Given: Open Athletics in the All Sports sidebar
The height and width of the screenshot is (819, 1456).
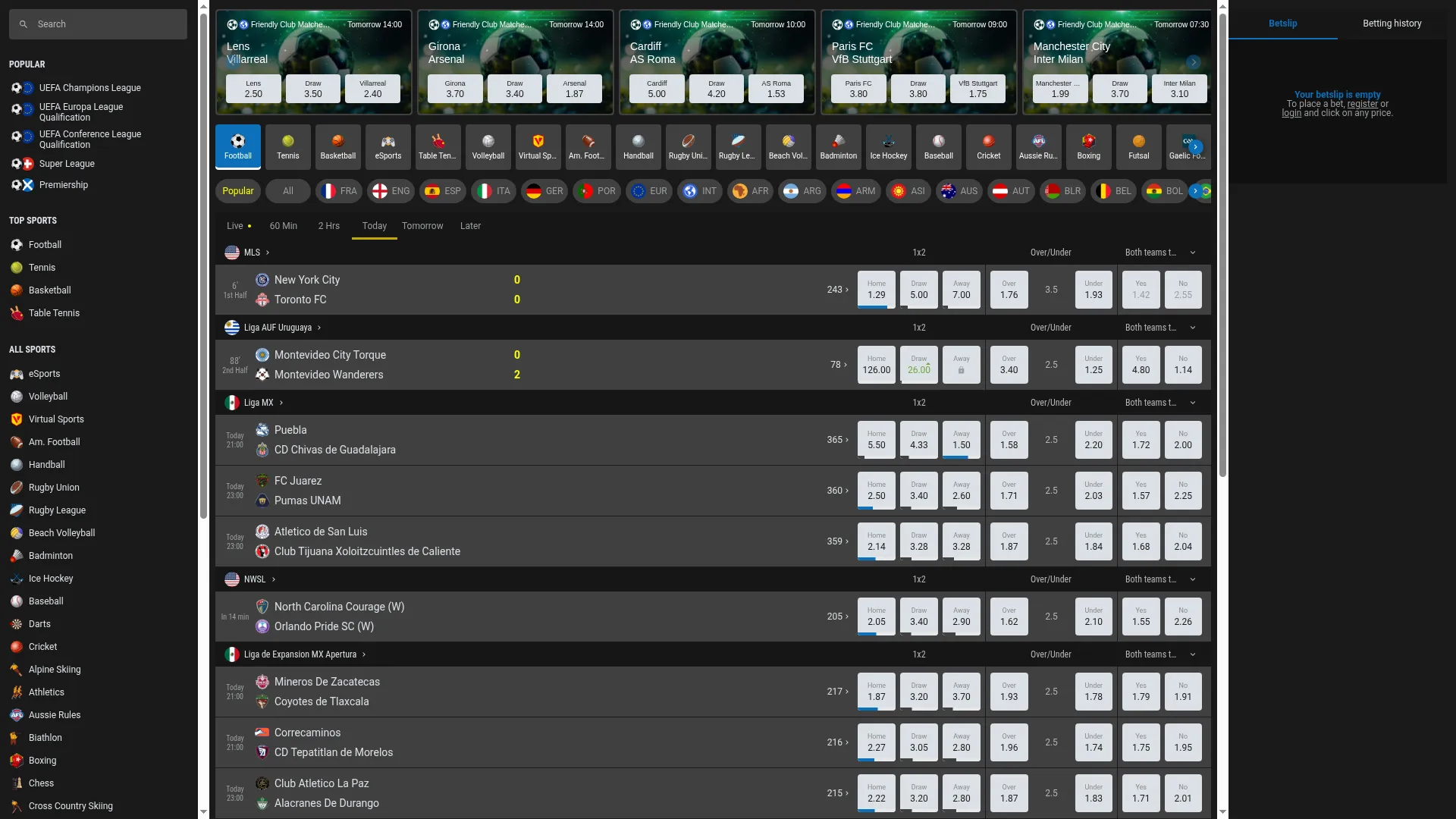Looking at the screenshot, I should tap(46, 692).
